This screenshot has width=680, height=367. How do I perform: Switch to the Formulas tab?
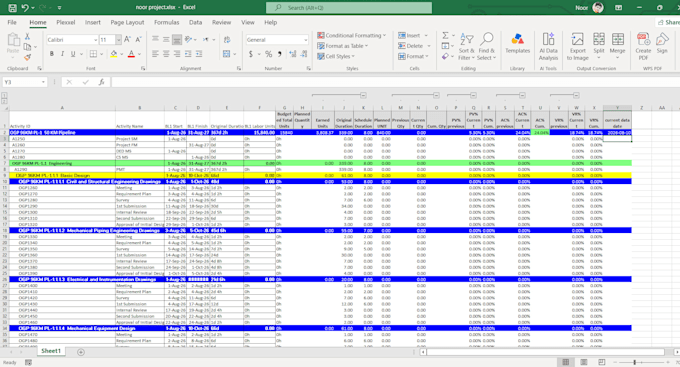tap(167, 22)
